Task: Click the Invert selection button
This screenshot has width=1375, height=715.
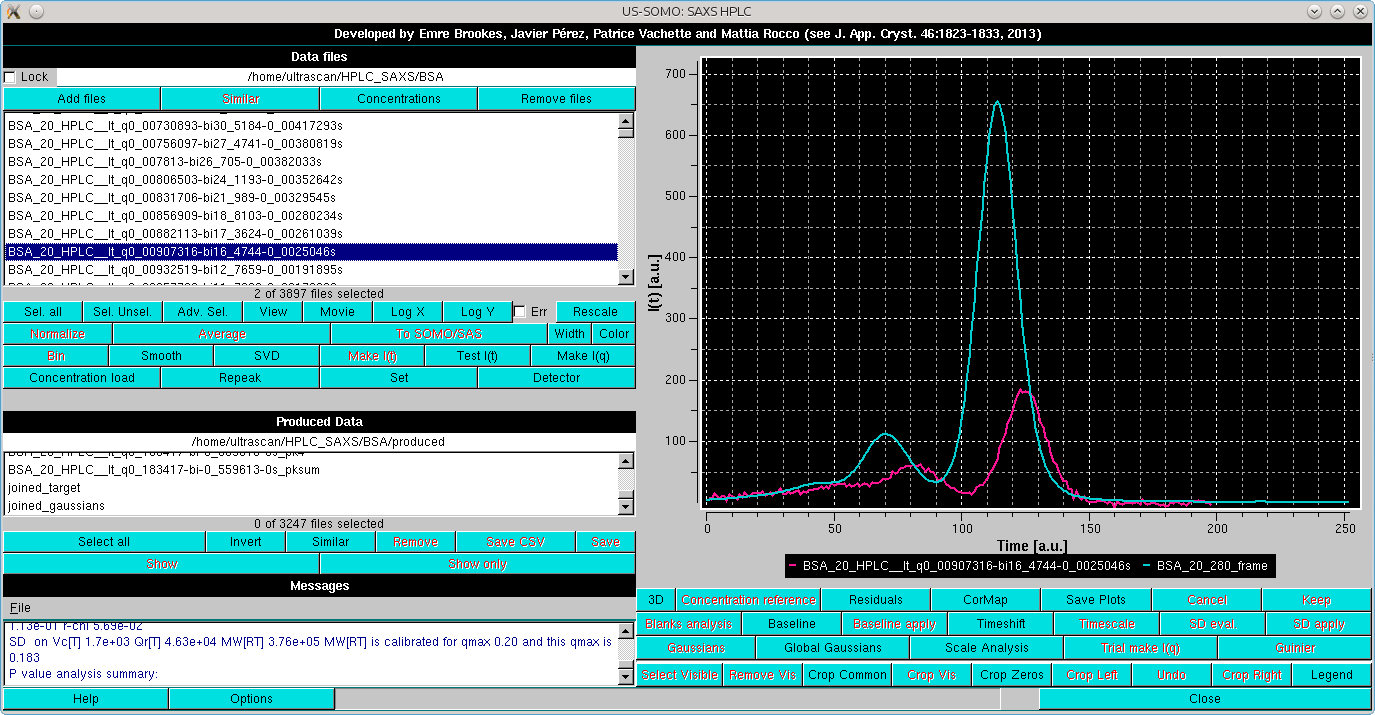Action: (246, 542)
